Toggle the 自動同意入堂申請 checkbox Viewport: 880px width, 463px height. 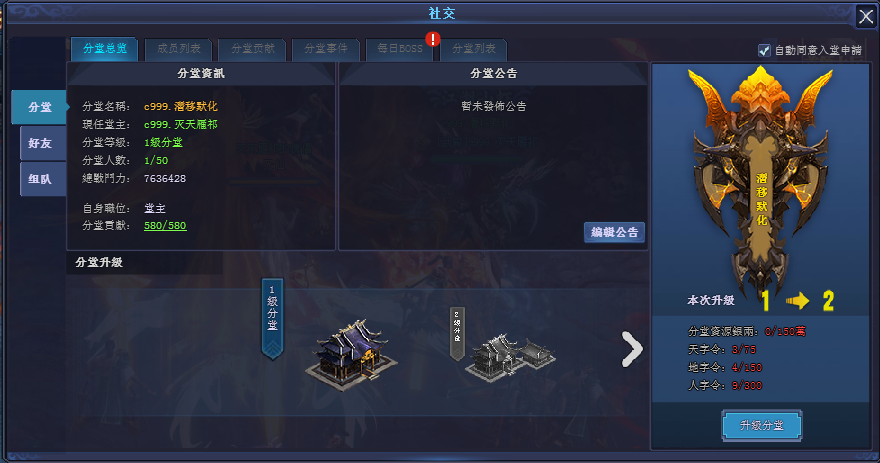[764, 51]
